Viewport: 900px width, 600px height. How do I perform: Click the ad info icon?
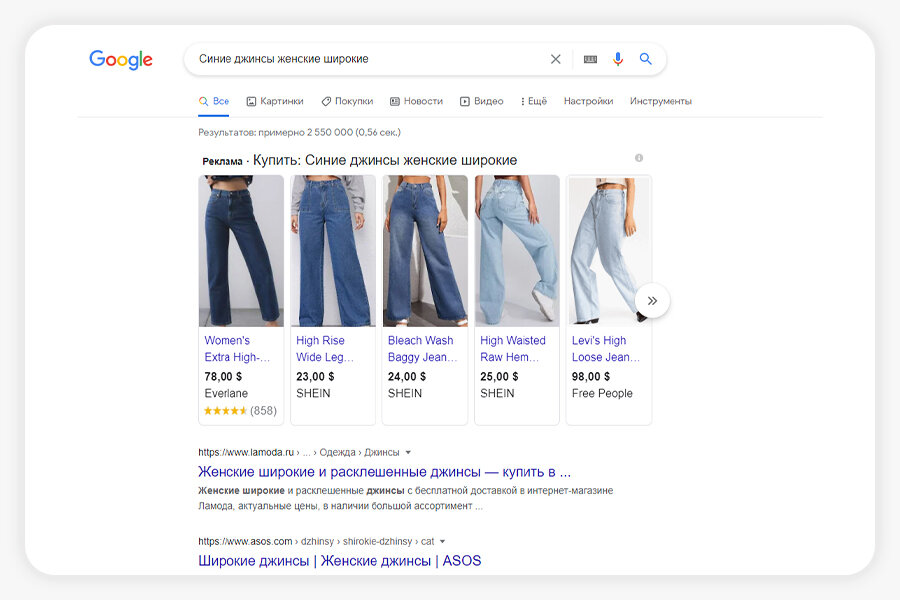pos(639,158)
